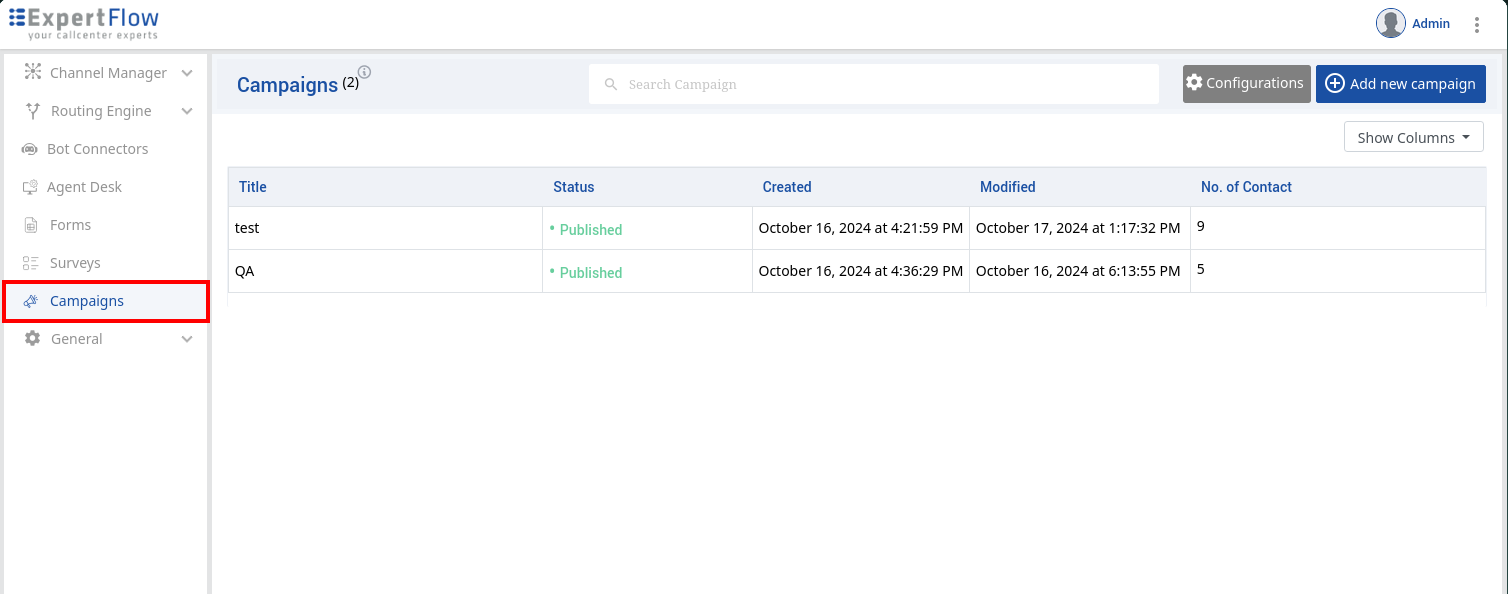Open the Admin profile avatar
The width and height of the screenshot is (1508, 594).
pos(1390,23)
